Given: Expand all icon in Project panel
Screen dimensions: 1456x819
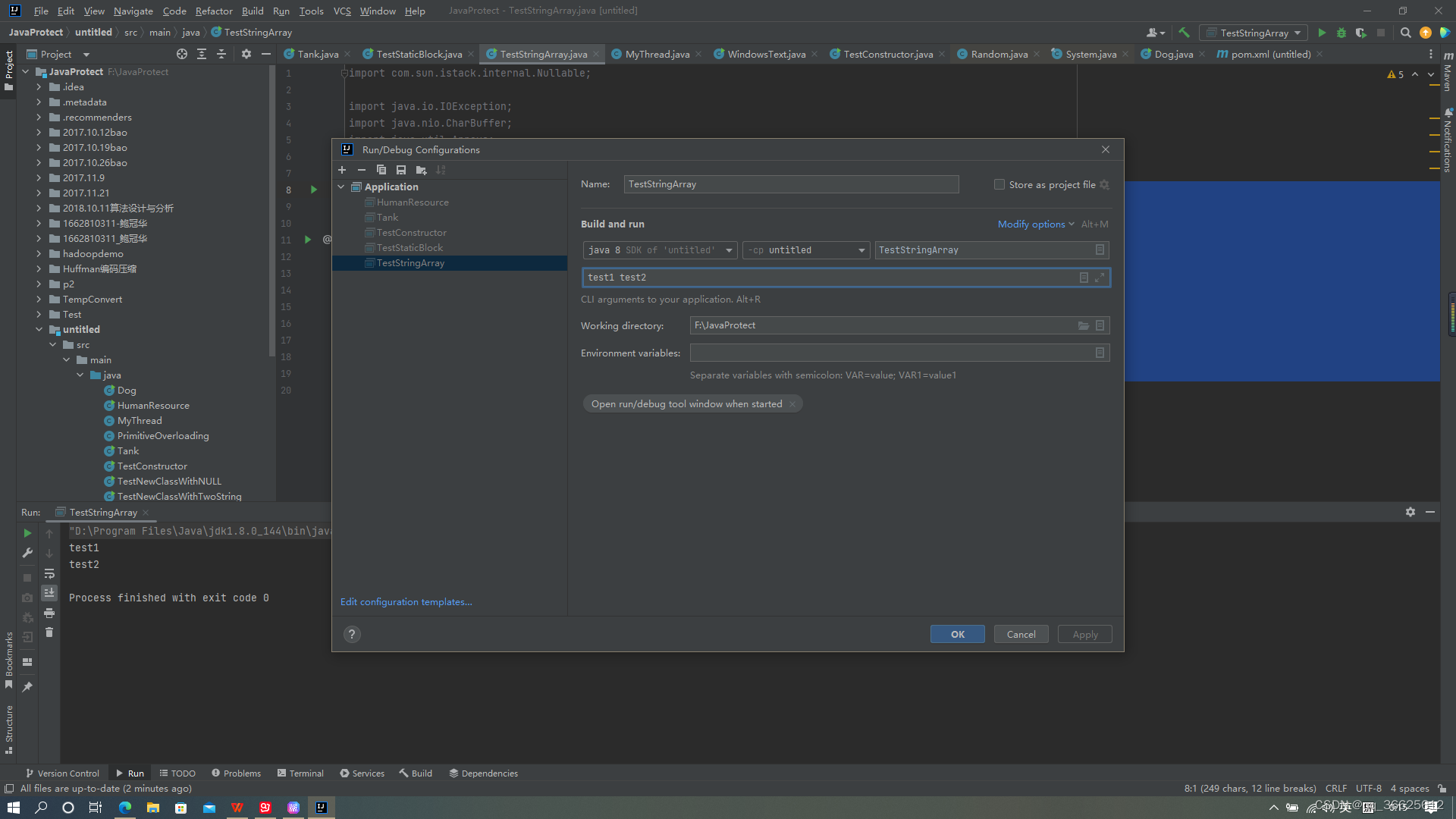Looking at the screenshot, I should click(202, 54).
